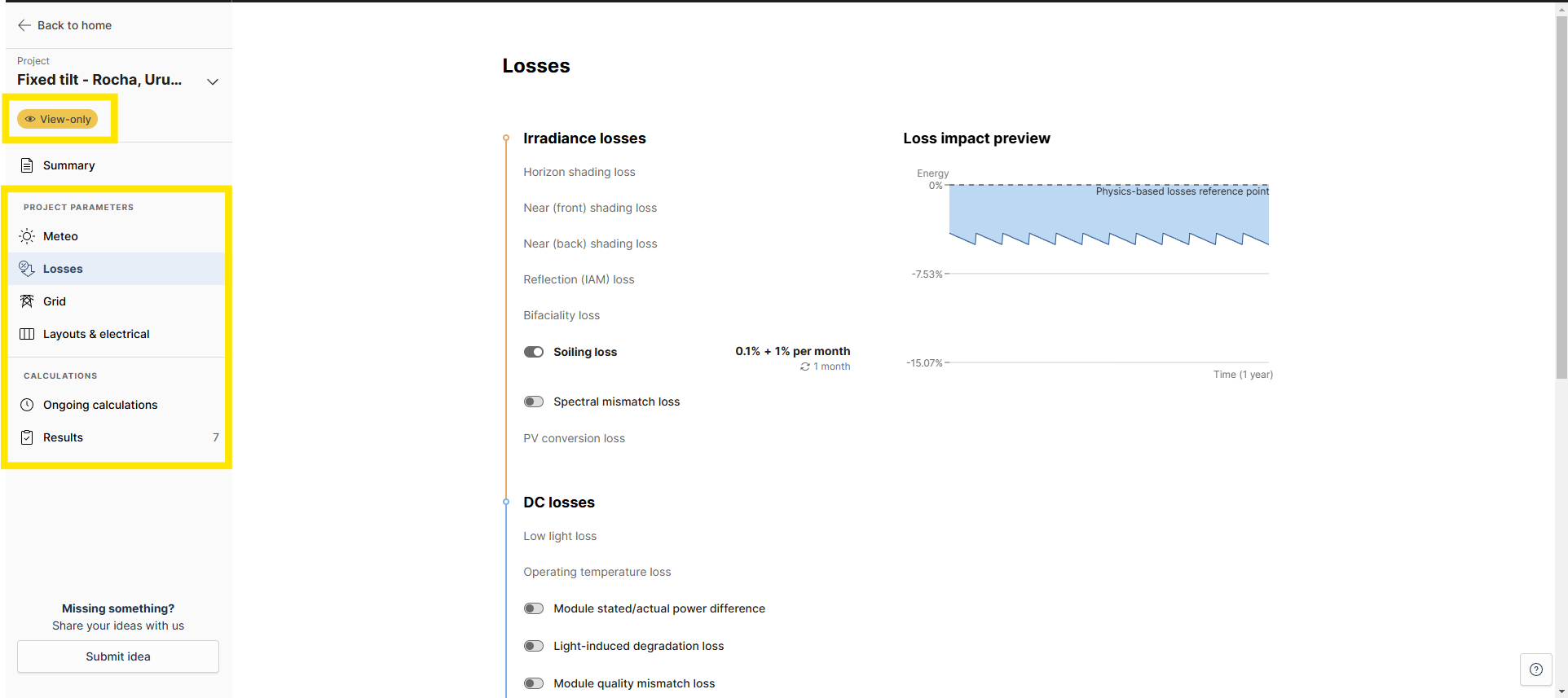
Task: Click the 1 month reset interval text
Action: [832, 367]
